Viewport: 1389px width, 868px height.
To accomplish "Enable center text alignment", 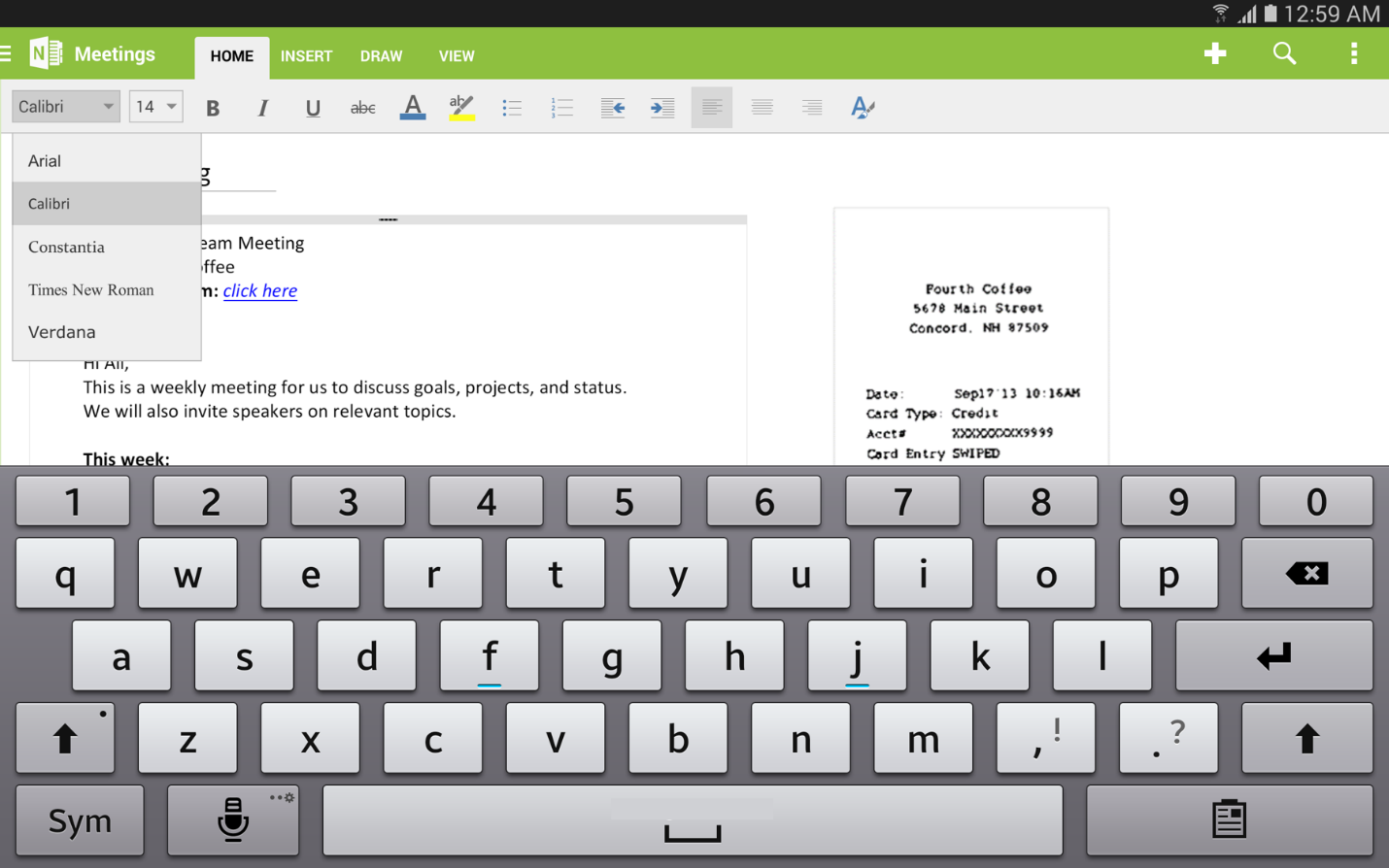I will (762, 107).
